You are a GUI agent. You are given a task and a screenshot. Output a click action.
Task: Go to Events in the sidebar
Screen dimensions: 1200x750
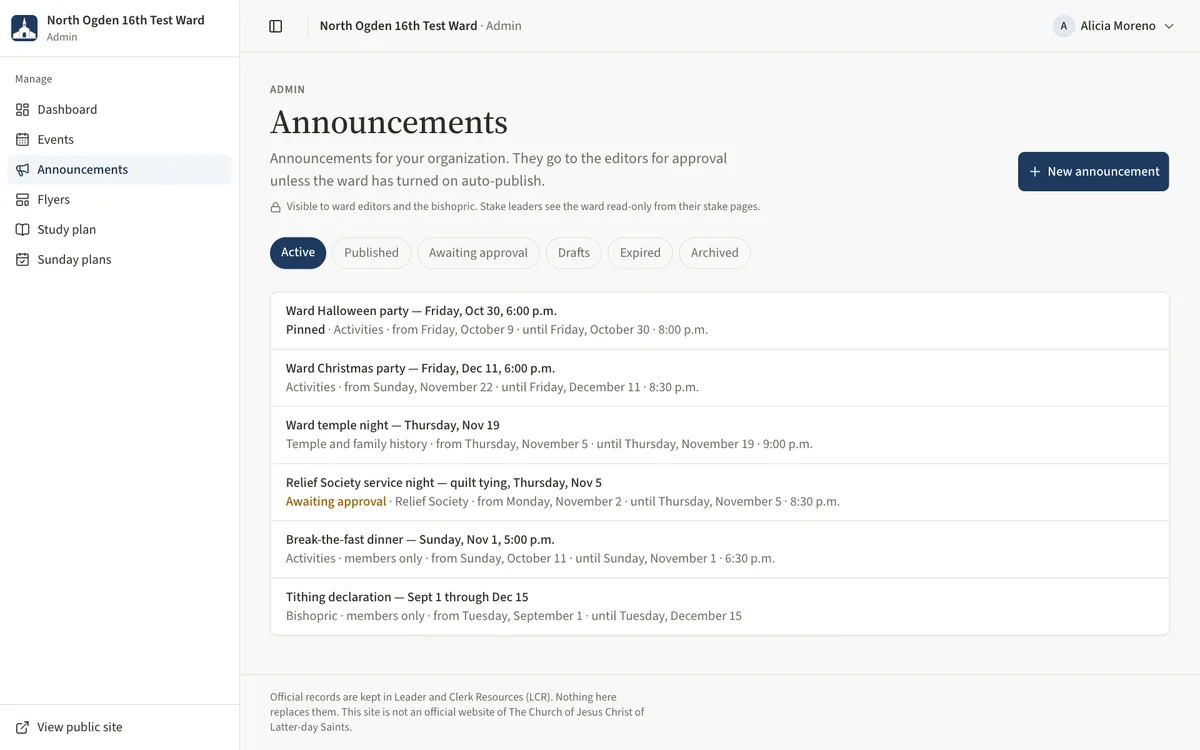(120, 140)
